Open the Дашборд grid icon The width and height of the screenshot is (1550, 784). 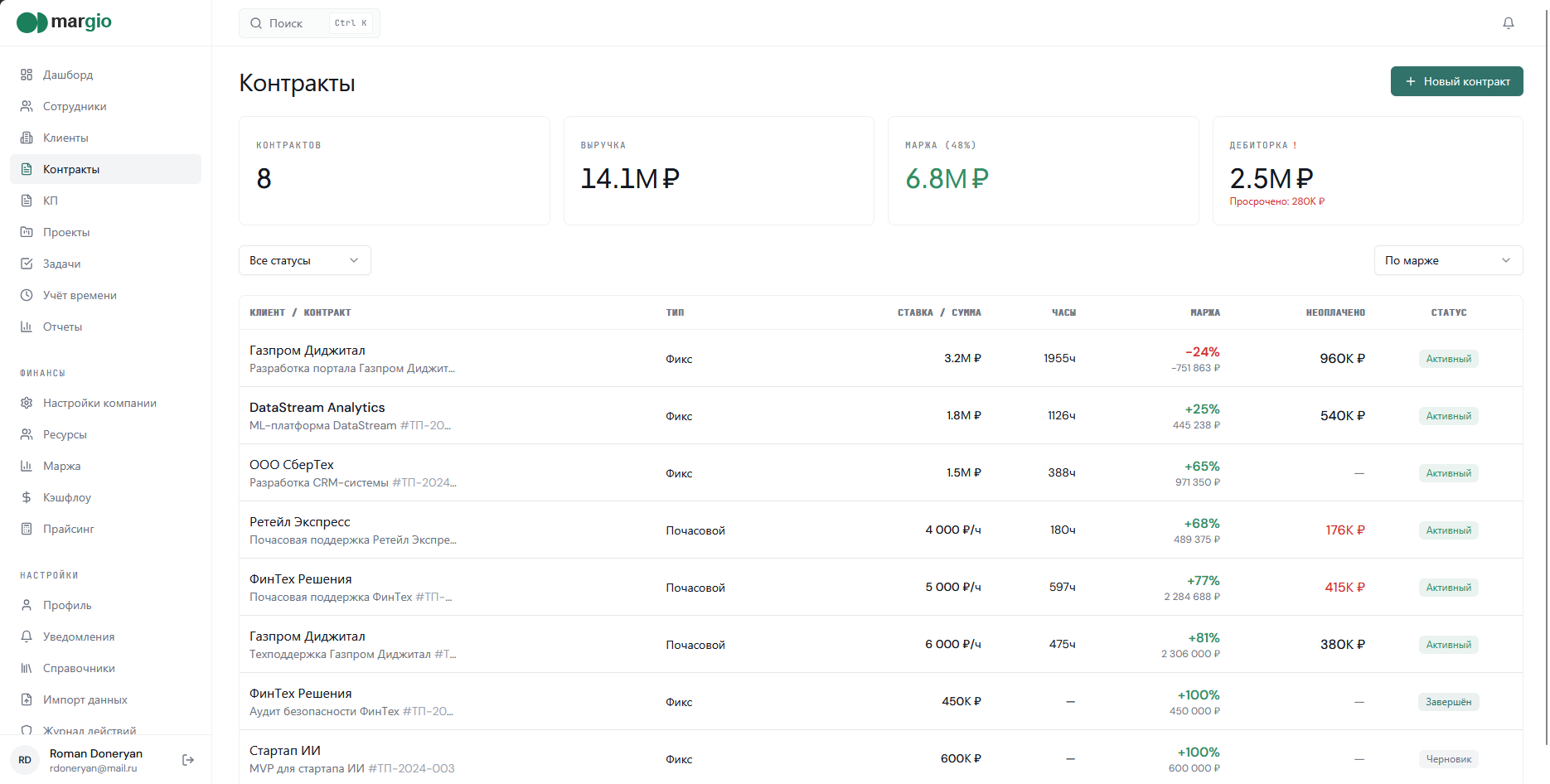pos(27,75)
